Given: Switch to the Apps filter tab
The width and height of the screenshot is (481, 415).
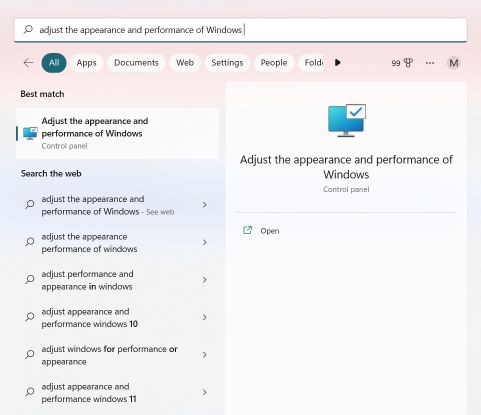Looking at the screenshot, I should [86, 63].
